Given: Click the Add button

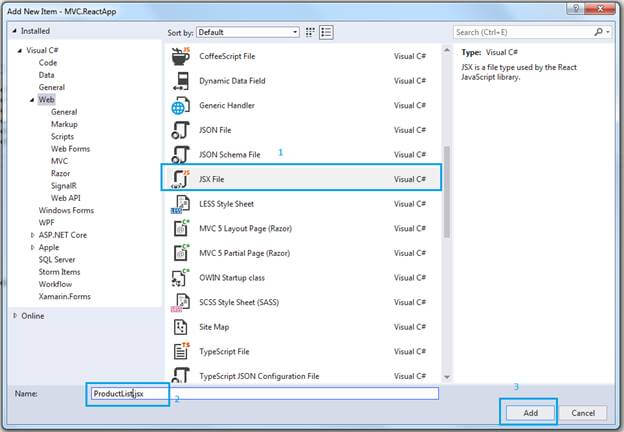Looking at the screenshot, I should 530,413.
